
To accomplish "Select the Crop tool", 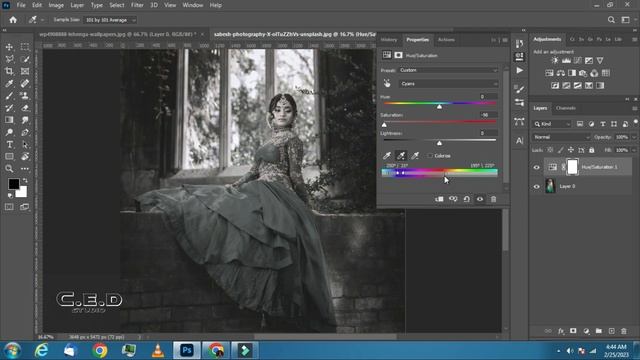I will tap(9, 71).
